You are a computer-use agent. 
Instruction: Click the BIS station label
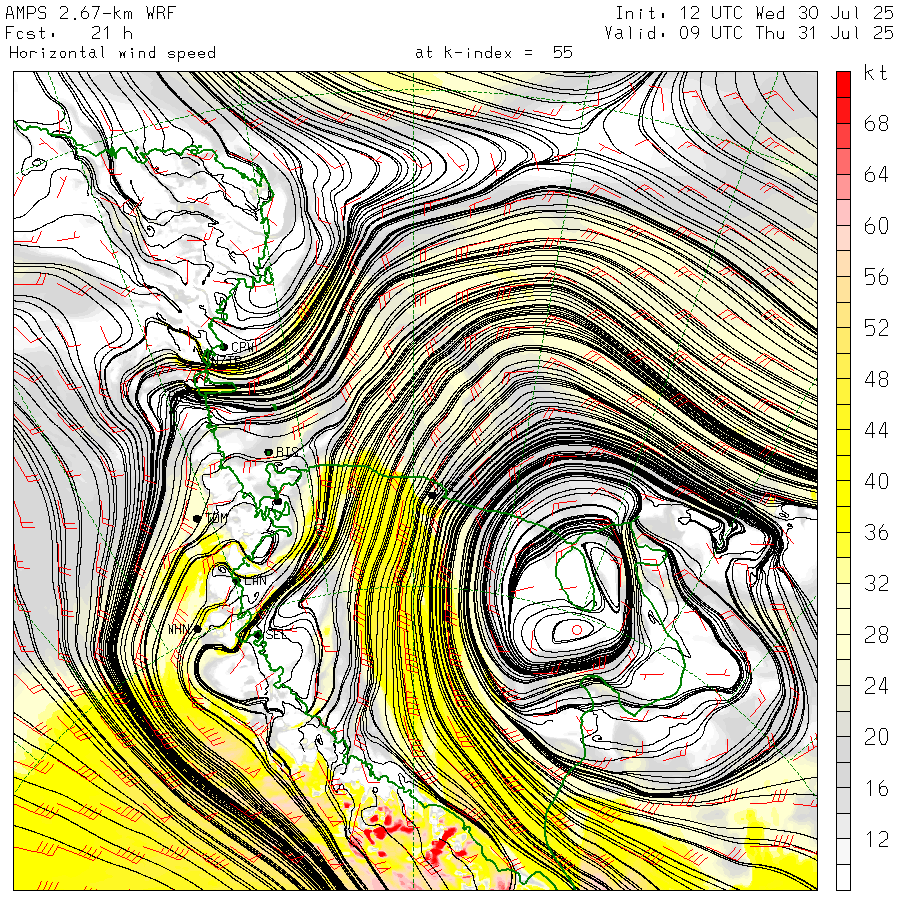(x=287, y=452)
